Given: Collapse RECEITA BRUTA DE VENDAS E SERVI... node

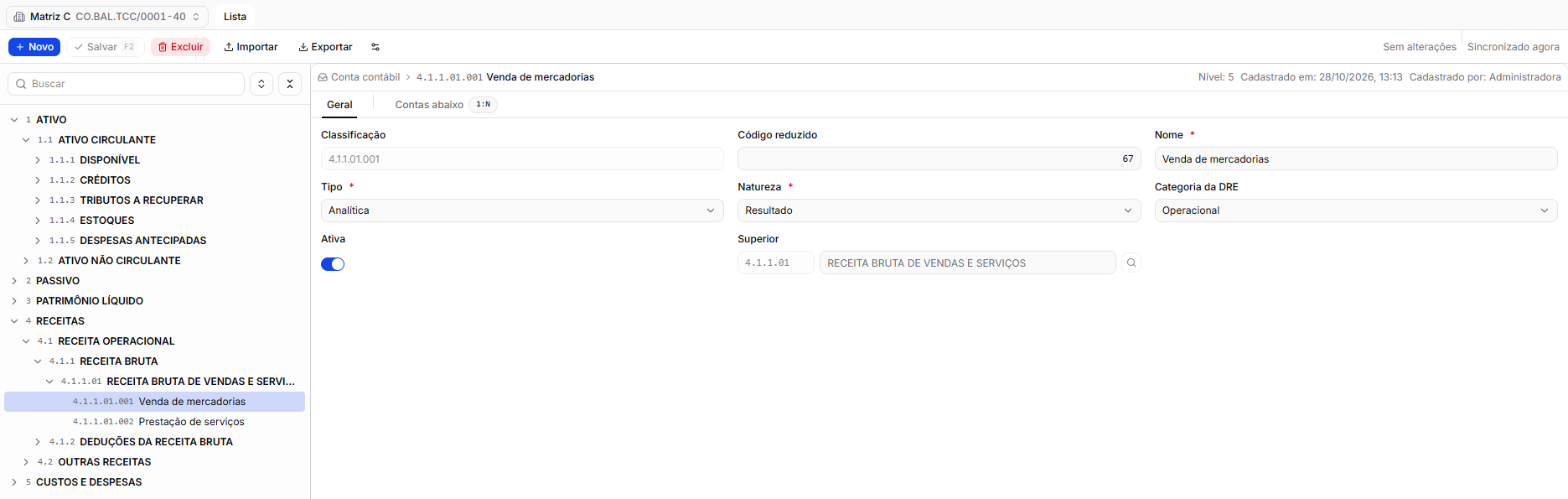Looking at the screenshot, I should pos(50,381).
